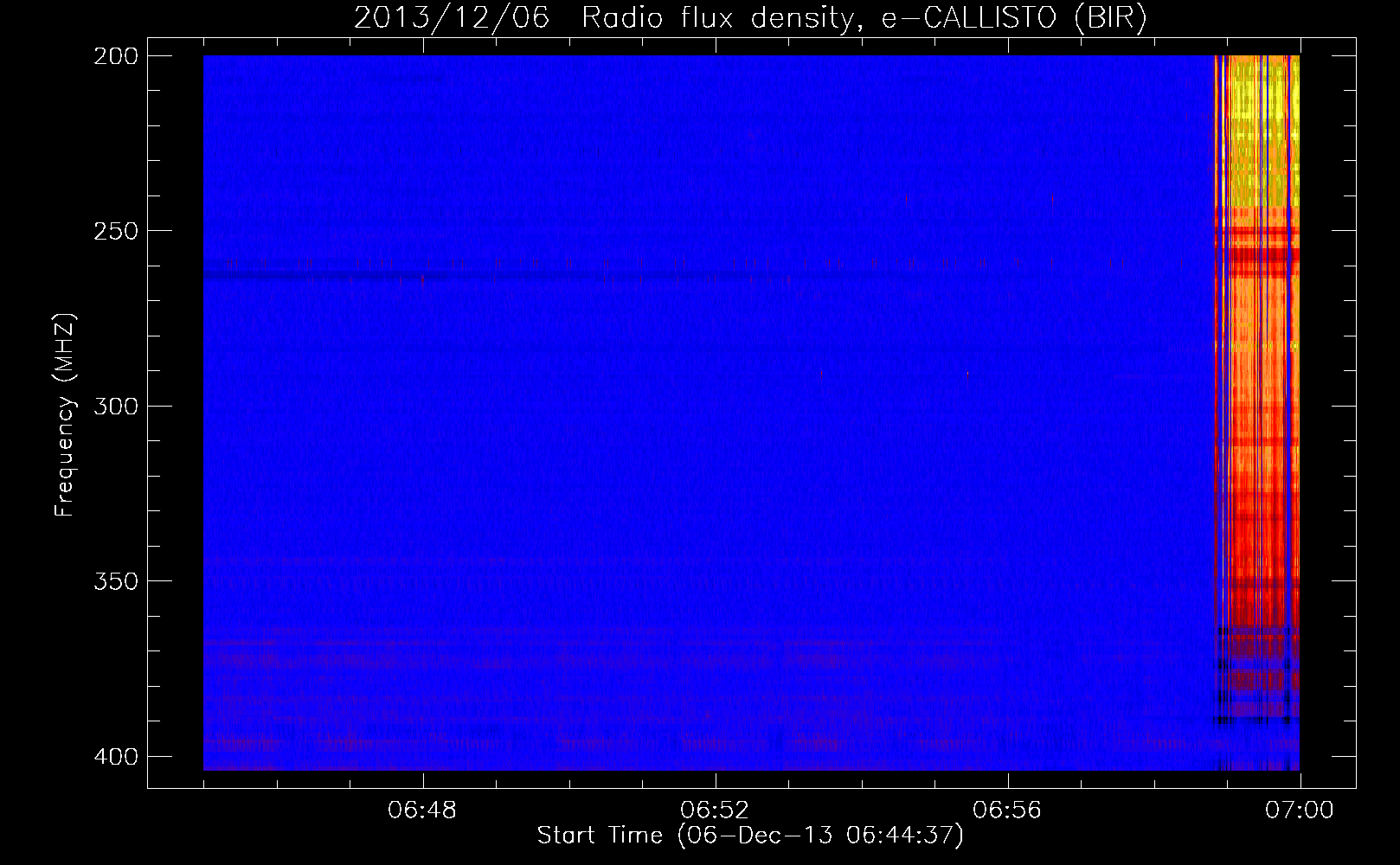The width and height of the screenshot is (1400, 865).
Task: Click the 06:56 time tick label
Action: click(1007, 811)
